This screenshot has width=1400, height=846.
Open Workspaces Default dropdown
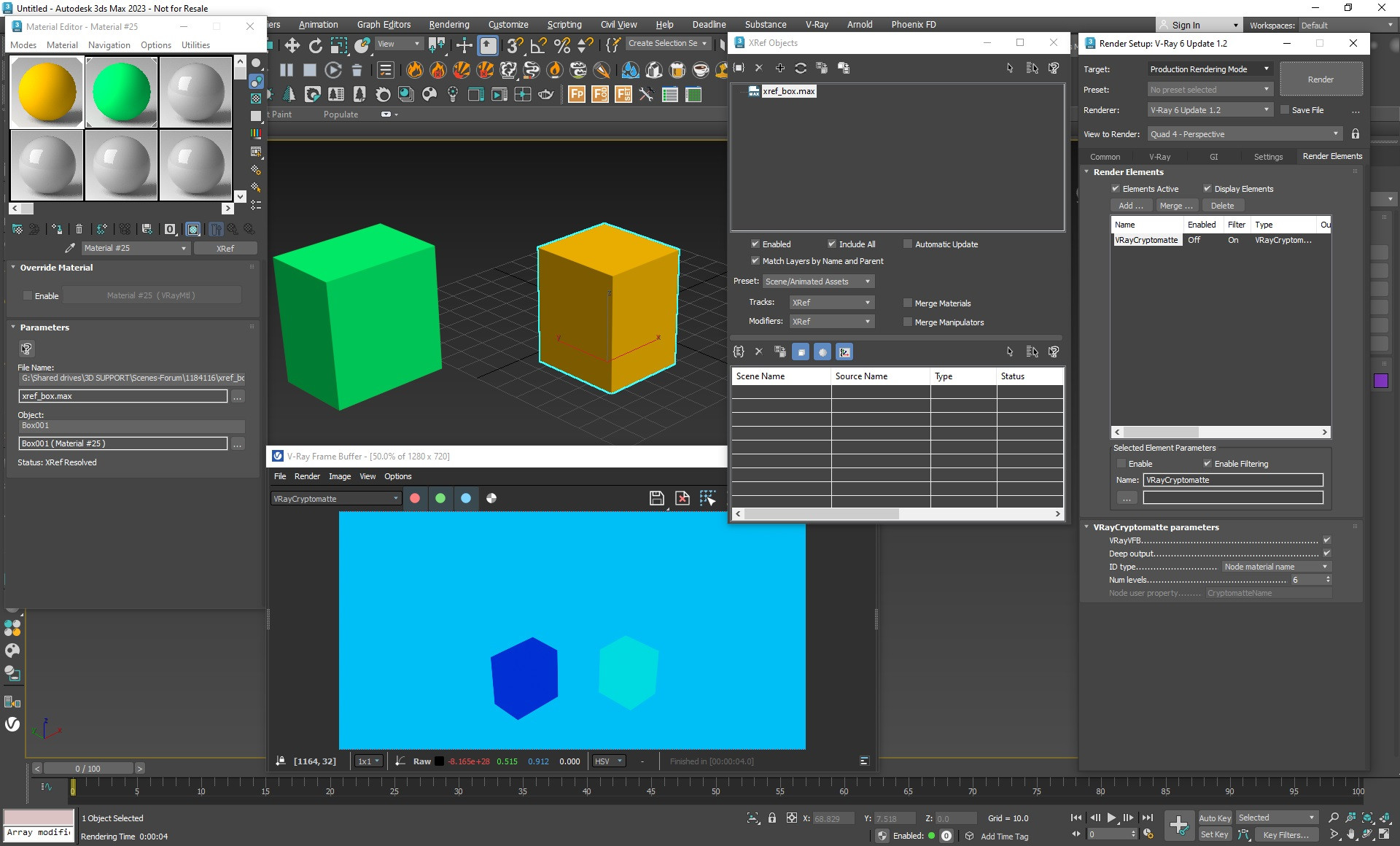1347,25
